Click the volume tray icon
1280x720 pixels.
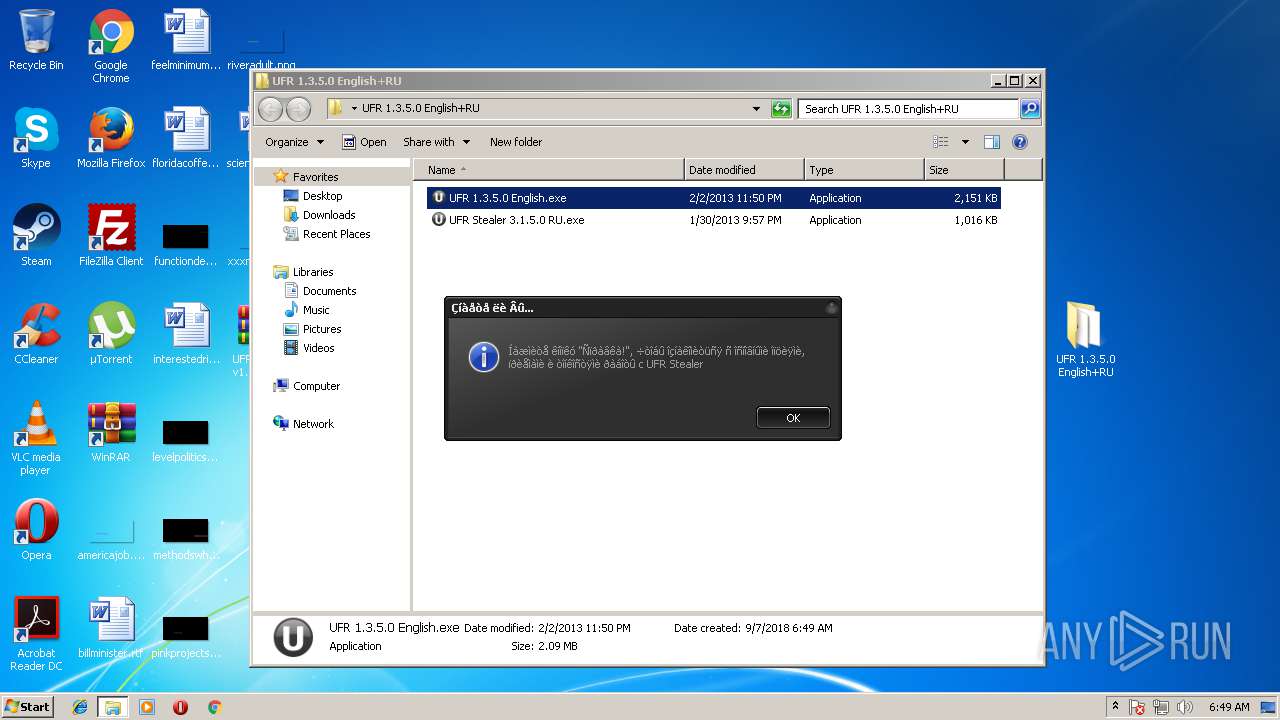click(1186, 707)
